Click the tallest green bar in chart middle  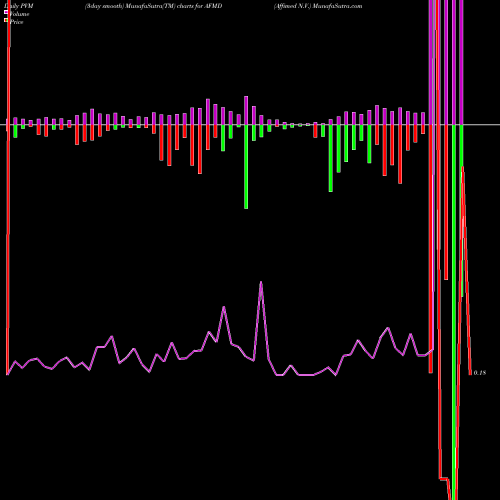coord(246,167)
